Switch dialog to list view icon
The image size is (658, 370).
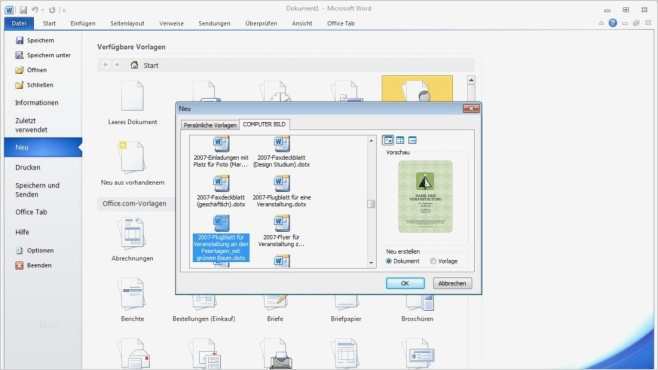click(x=400, y=140)
